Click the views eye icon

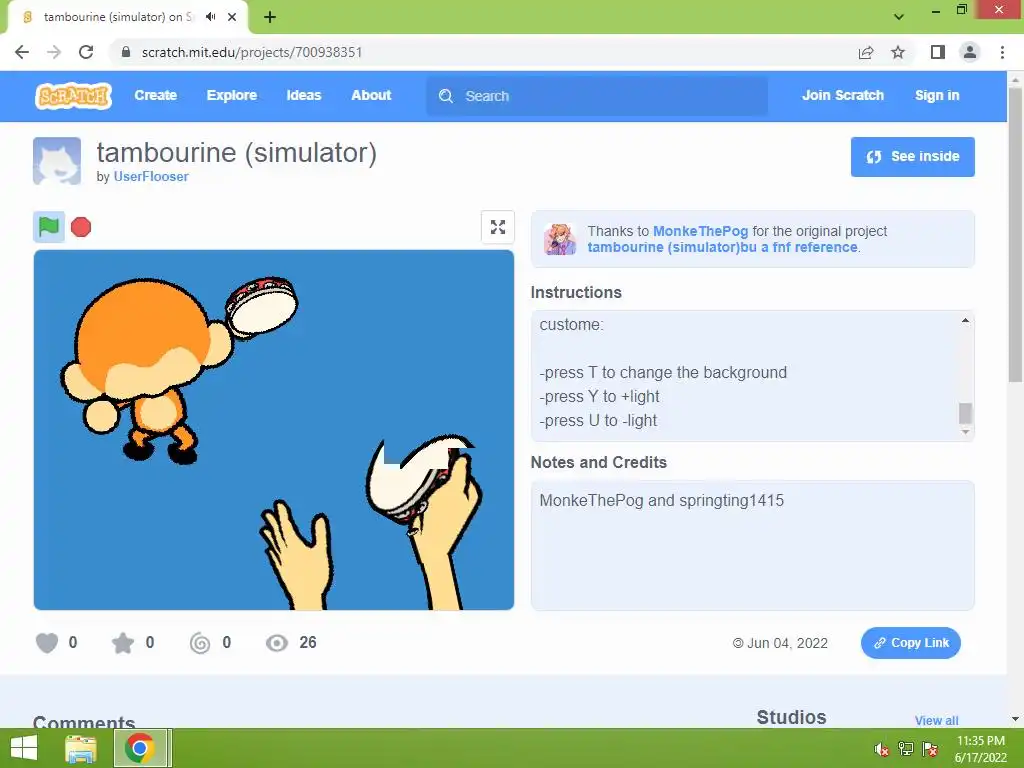pos(277,643)
